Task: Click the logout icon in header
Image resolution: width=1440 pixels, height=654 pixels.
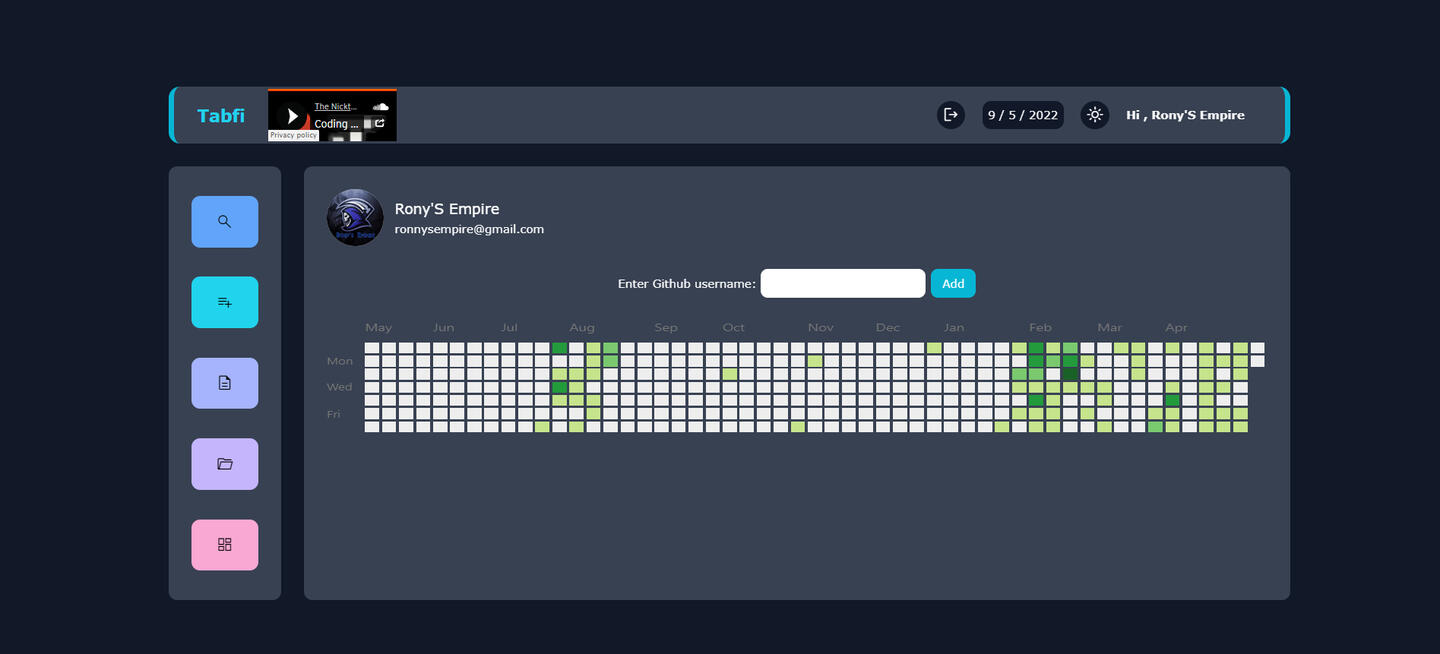Action: 951,115
